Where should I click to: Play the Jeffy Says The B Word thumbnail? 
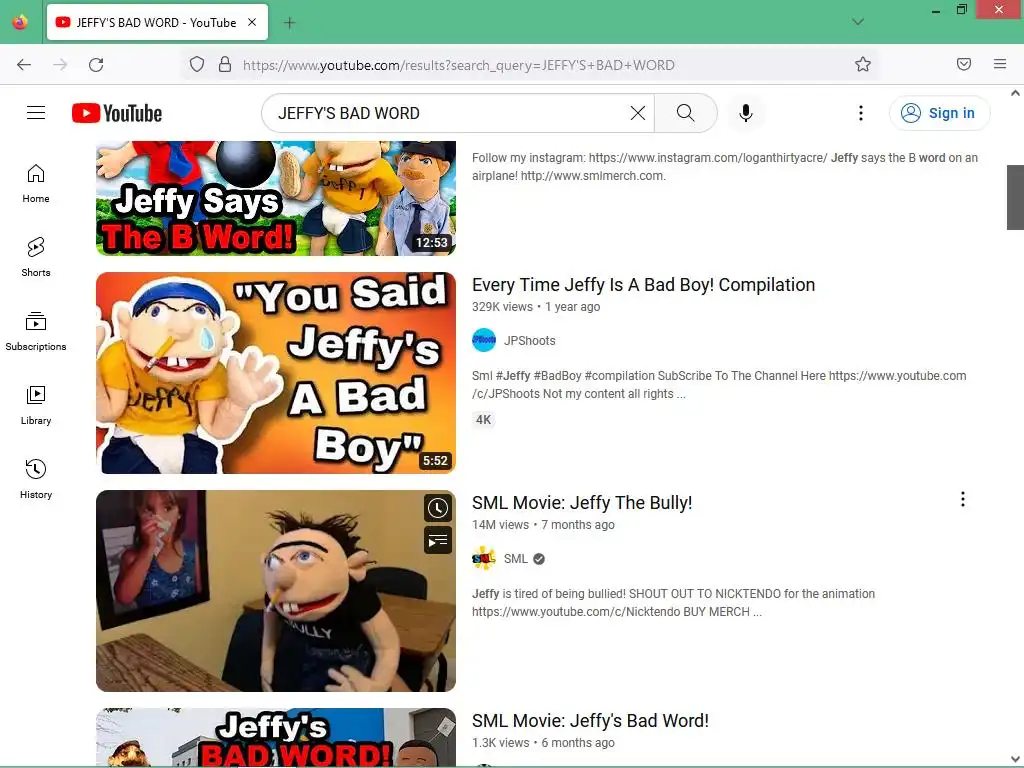276,198
